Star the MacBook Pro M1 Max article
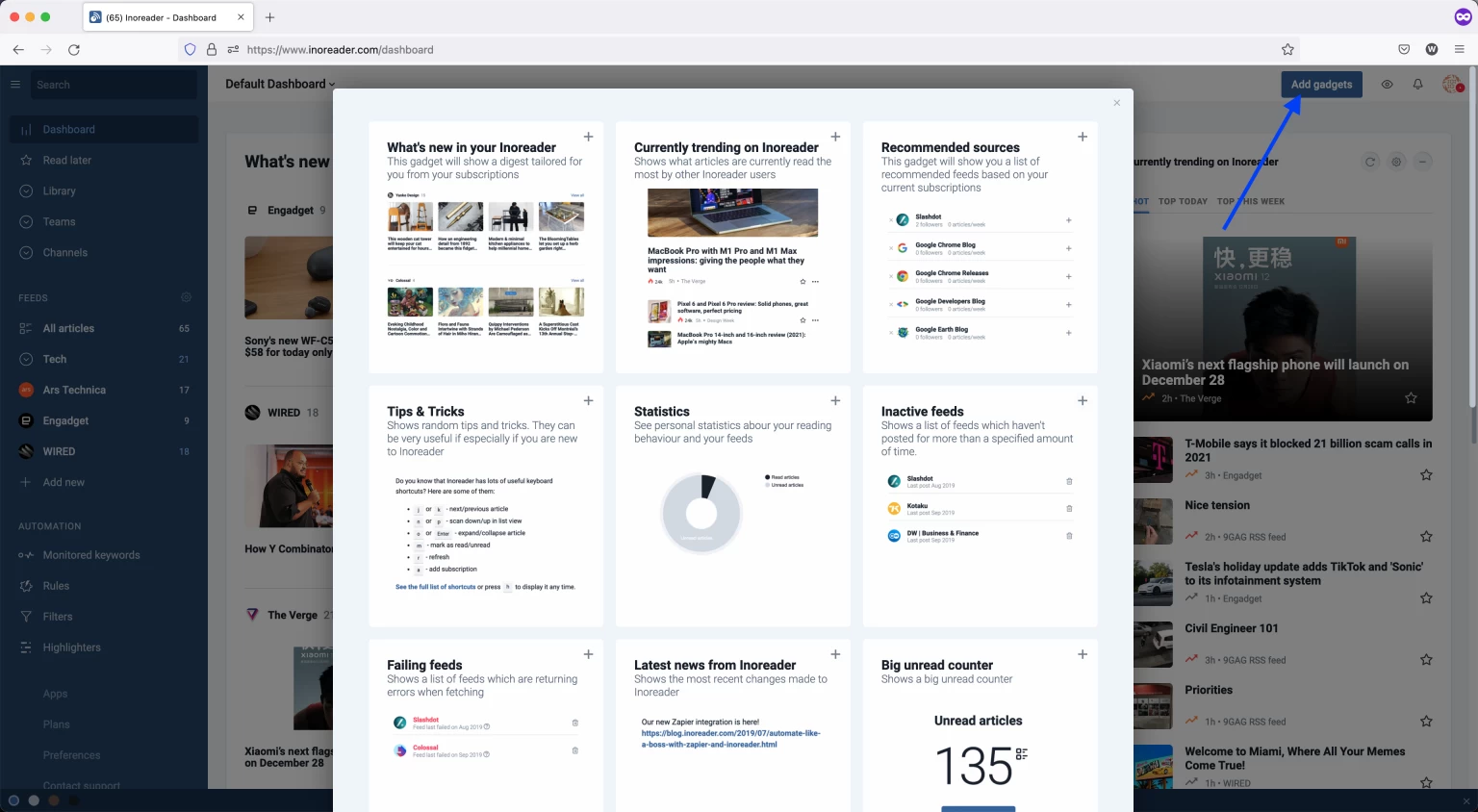The image size is (1478, 812). coord(803,281)
